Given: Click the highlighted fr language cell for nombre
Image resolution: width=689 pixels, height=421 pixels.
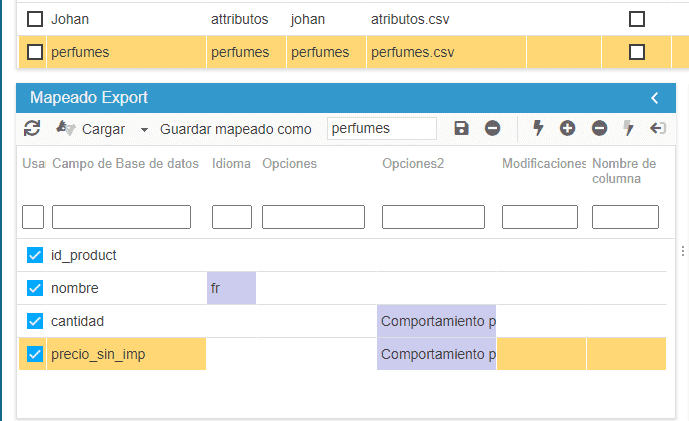Looking at the screenshot, I should tap(231, 288).
